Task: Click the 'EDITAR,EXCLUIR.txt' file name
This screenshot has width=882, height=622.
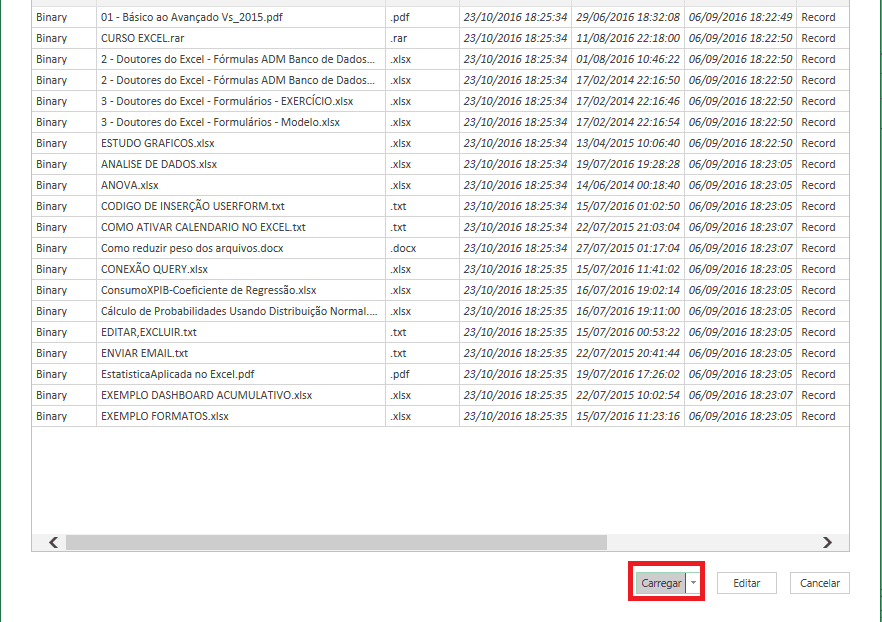Action: point(149,332)
